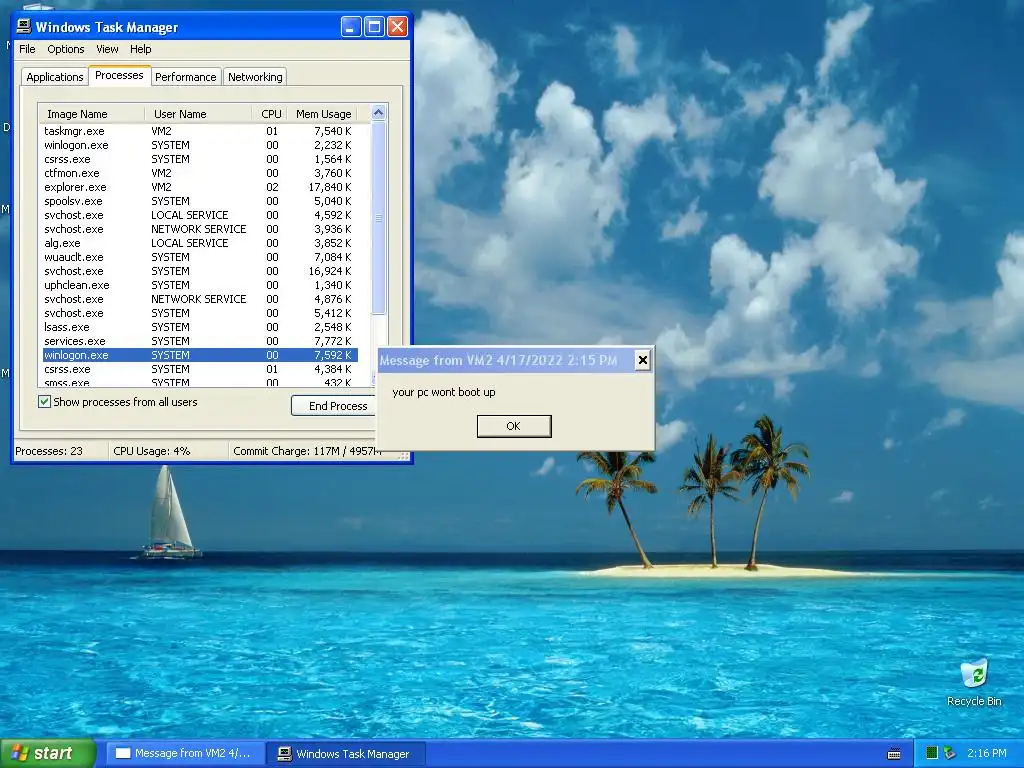Select the services.exe process
1024x768 pixels.
tap(200, 341)
